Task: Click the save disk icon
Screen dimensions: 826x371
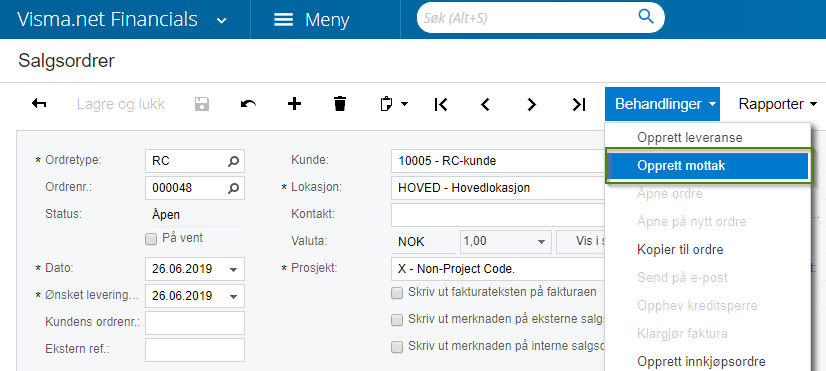Action: tap(202, 104)
